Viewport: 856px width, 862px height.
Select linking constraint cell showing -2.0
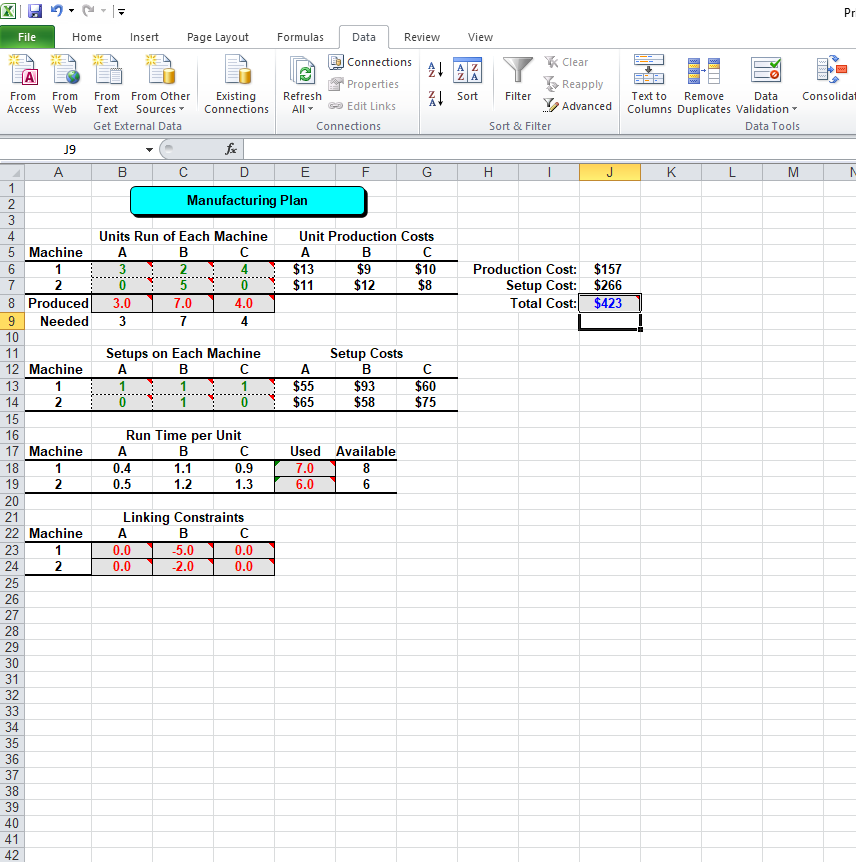[x=183, y=566]
